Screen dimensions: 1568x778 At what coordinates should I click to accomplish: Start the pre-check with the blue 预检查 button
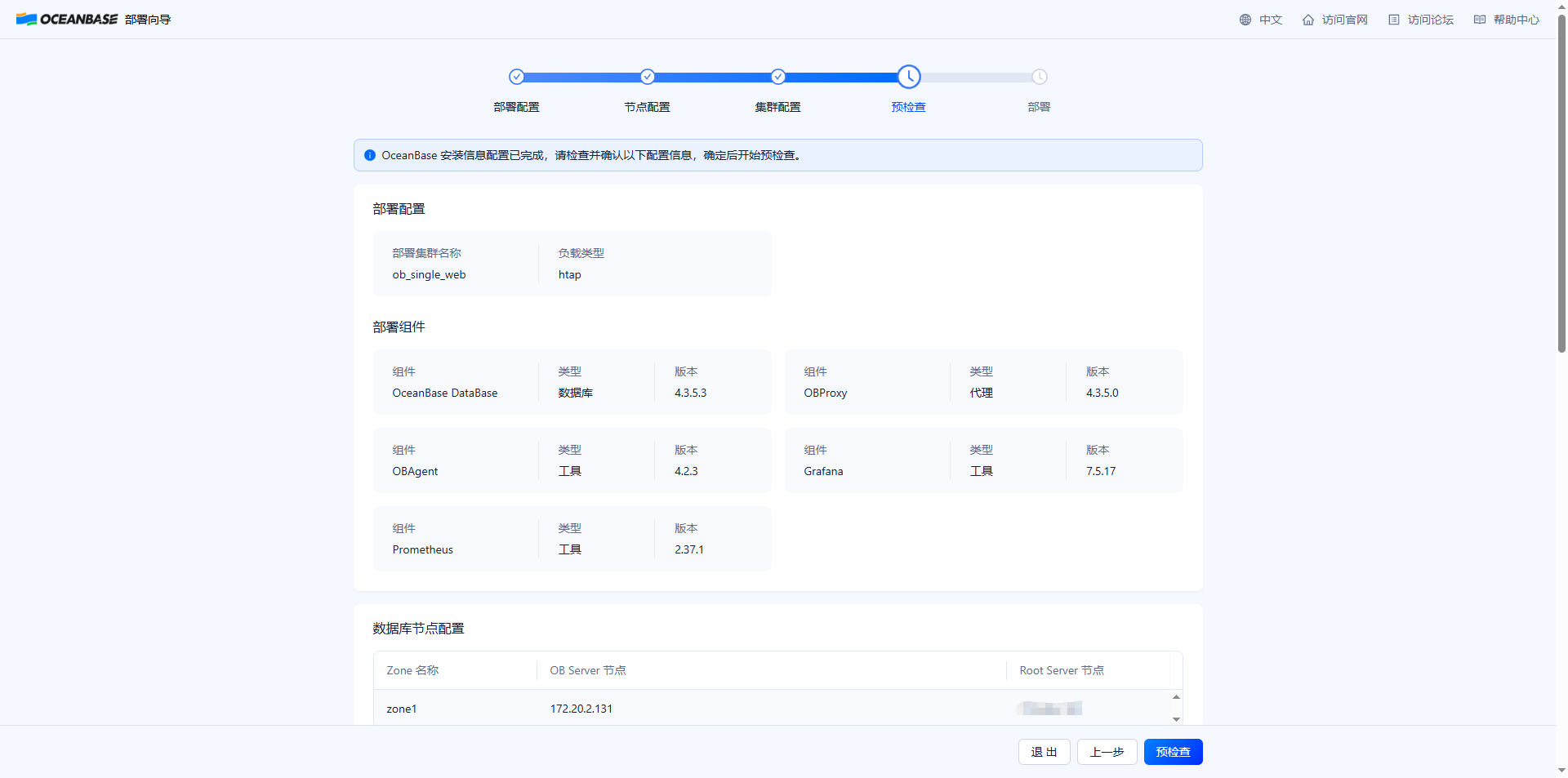pyautogui.click(x=1174, y=752)
